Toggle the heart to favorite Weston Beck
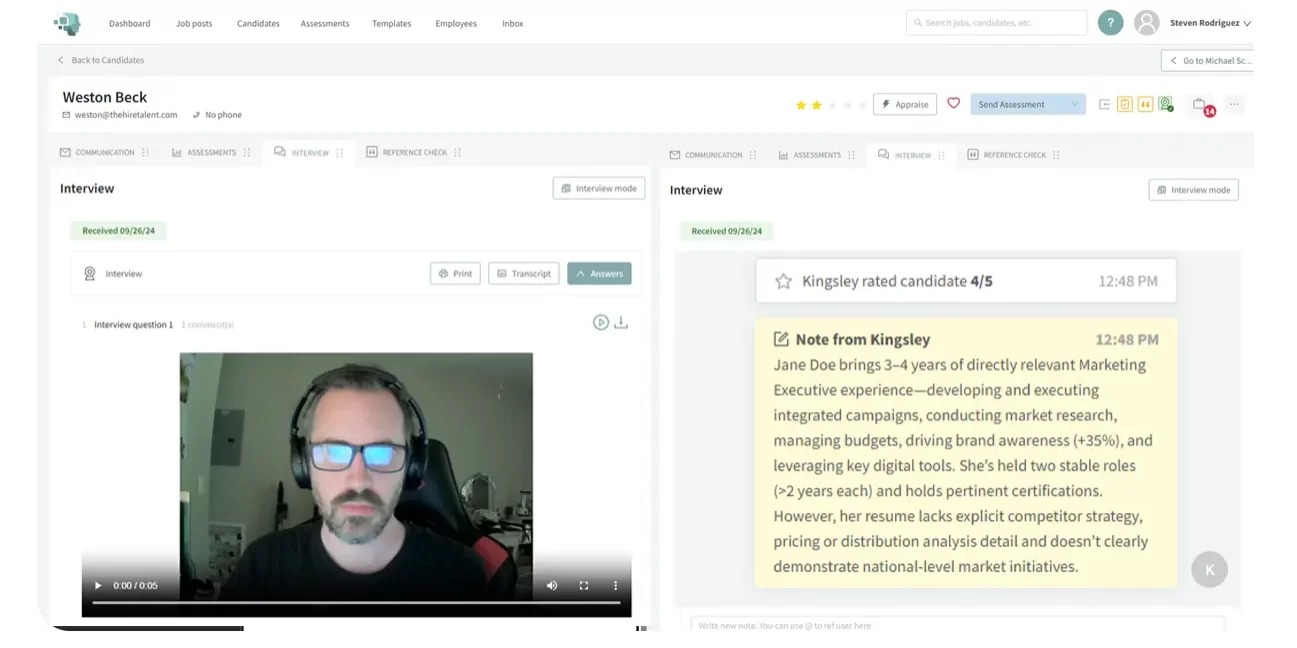Image resolution: width=1297 pixels, height=648 pixels. pyautogui.click(x=953, y=103)
